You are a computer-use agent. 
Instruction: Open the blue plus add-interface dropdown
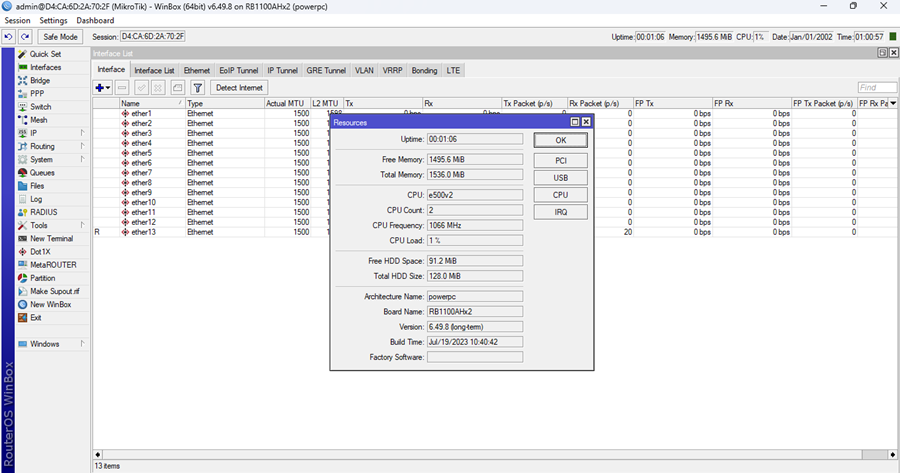[103, 88]
